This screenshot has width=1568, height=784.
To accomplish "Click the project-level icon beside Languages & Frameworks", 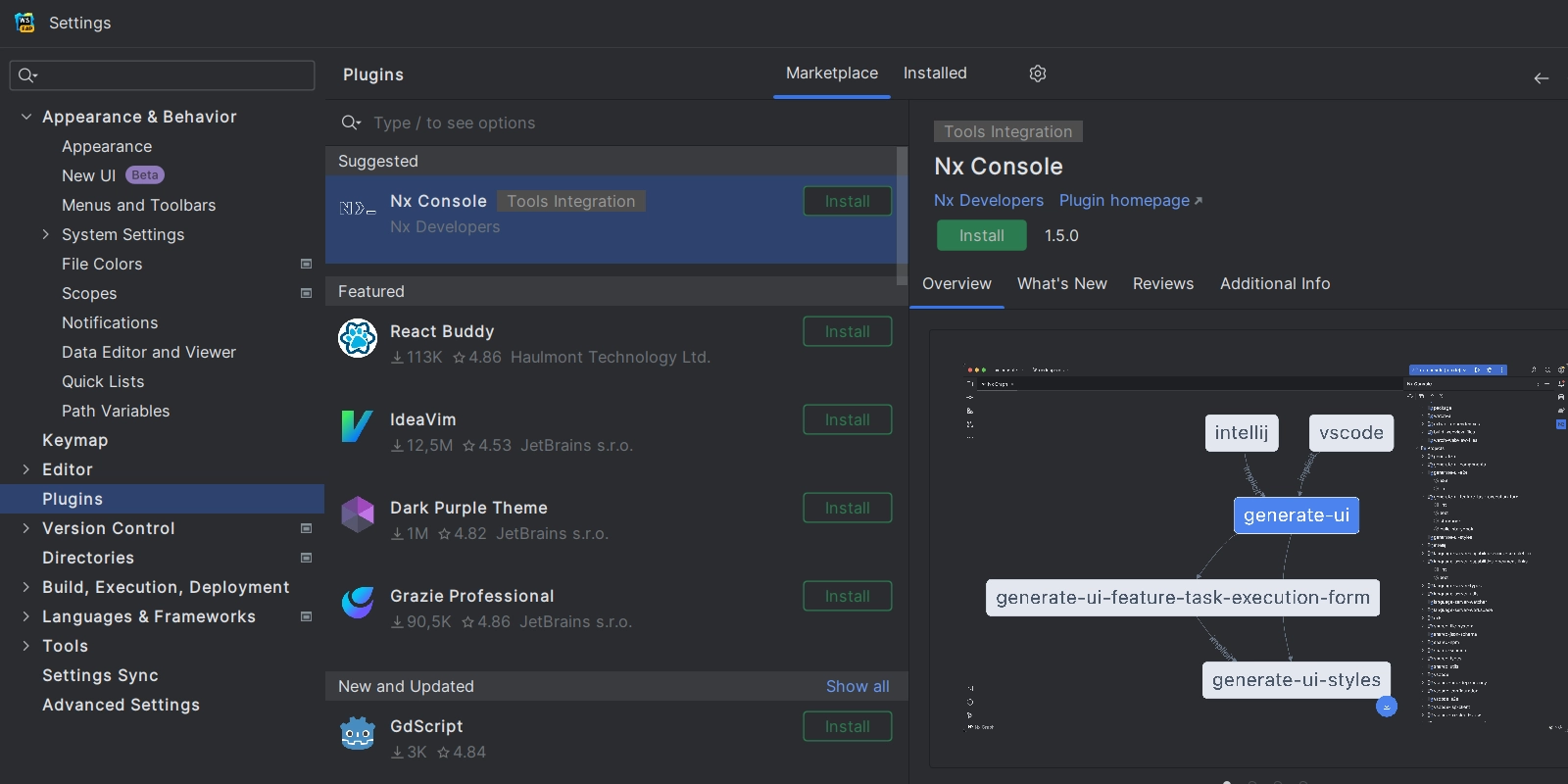I will pyautogui.click(x=306, y=616).
